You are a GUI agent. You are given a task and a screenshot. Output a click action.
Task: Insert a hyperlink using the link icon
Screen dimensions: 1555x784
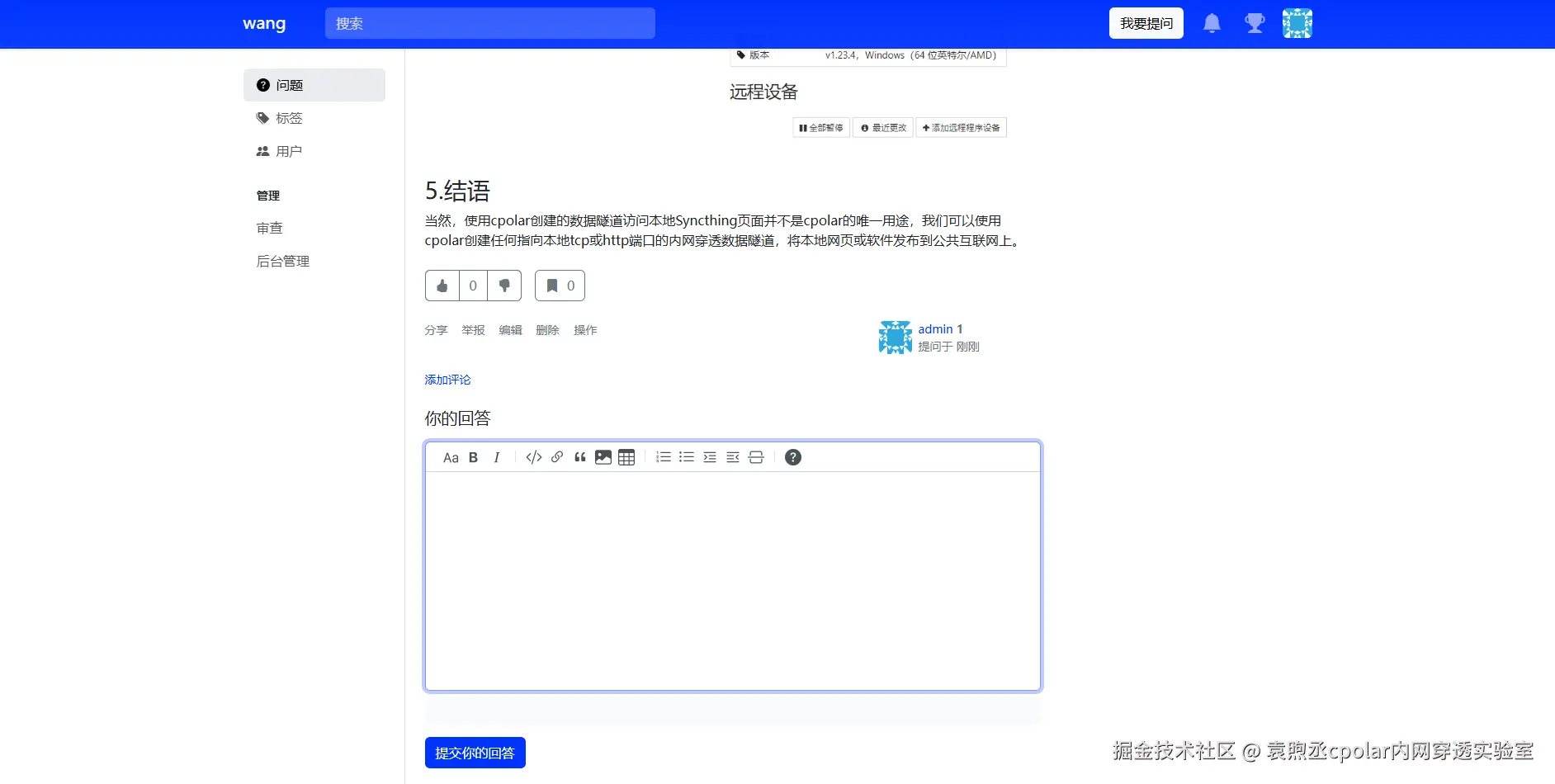click(556, 456)
